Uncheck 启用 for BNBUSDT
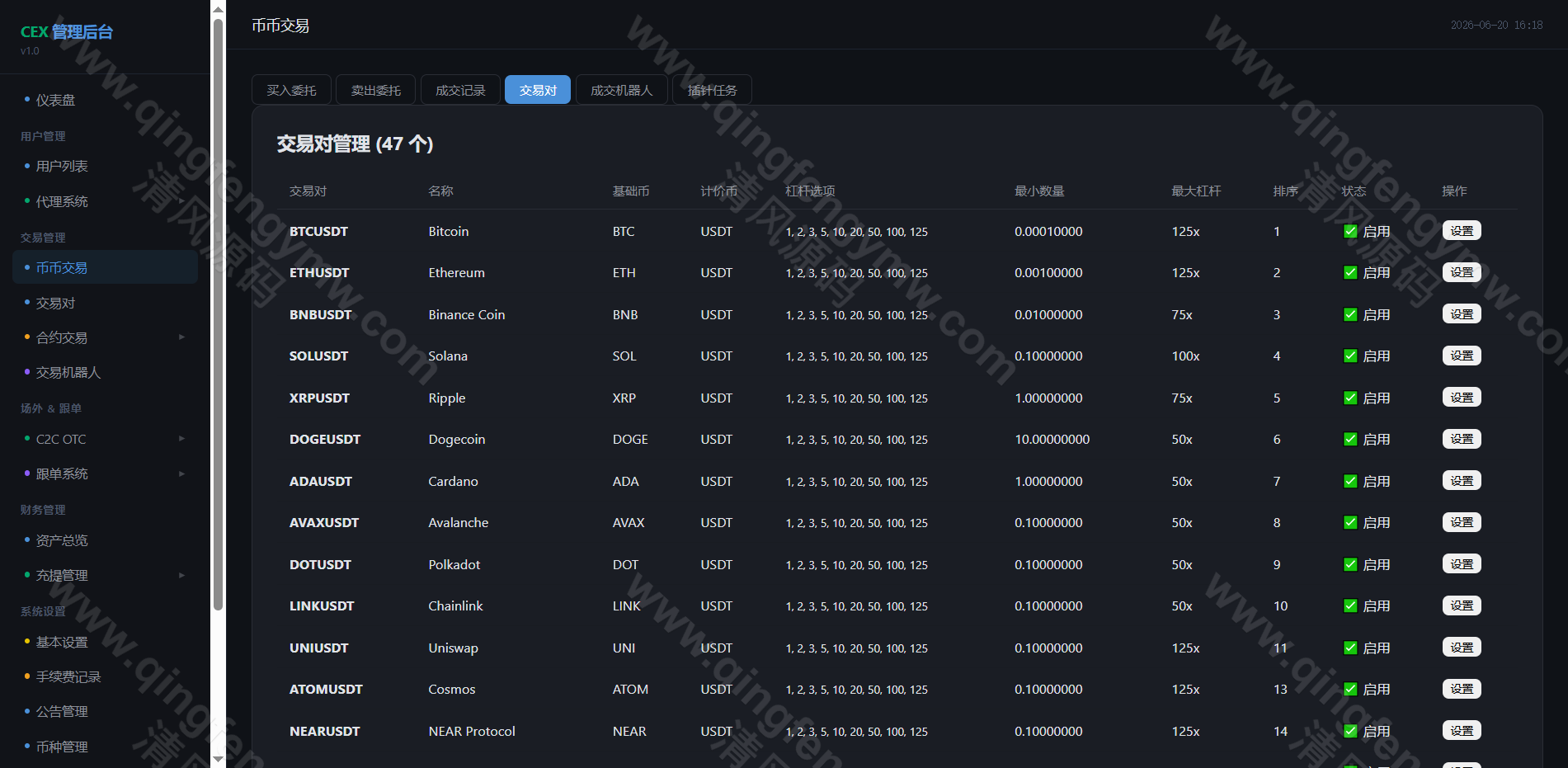This screenshot has height=768, width=1568. coord(1350,315)
